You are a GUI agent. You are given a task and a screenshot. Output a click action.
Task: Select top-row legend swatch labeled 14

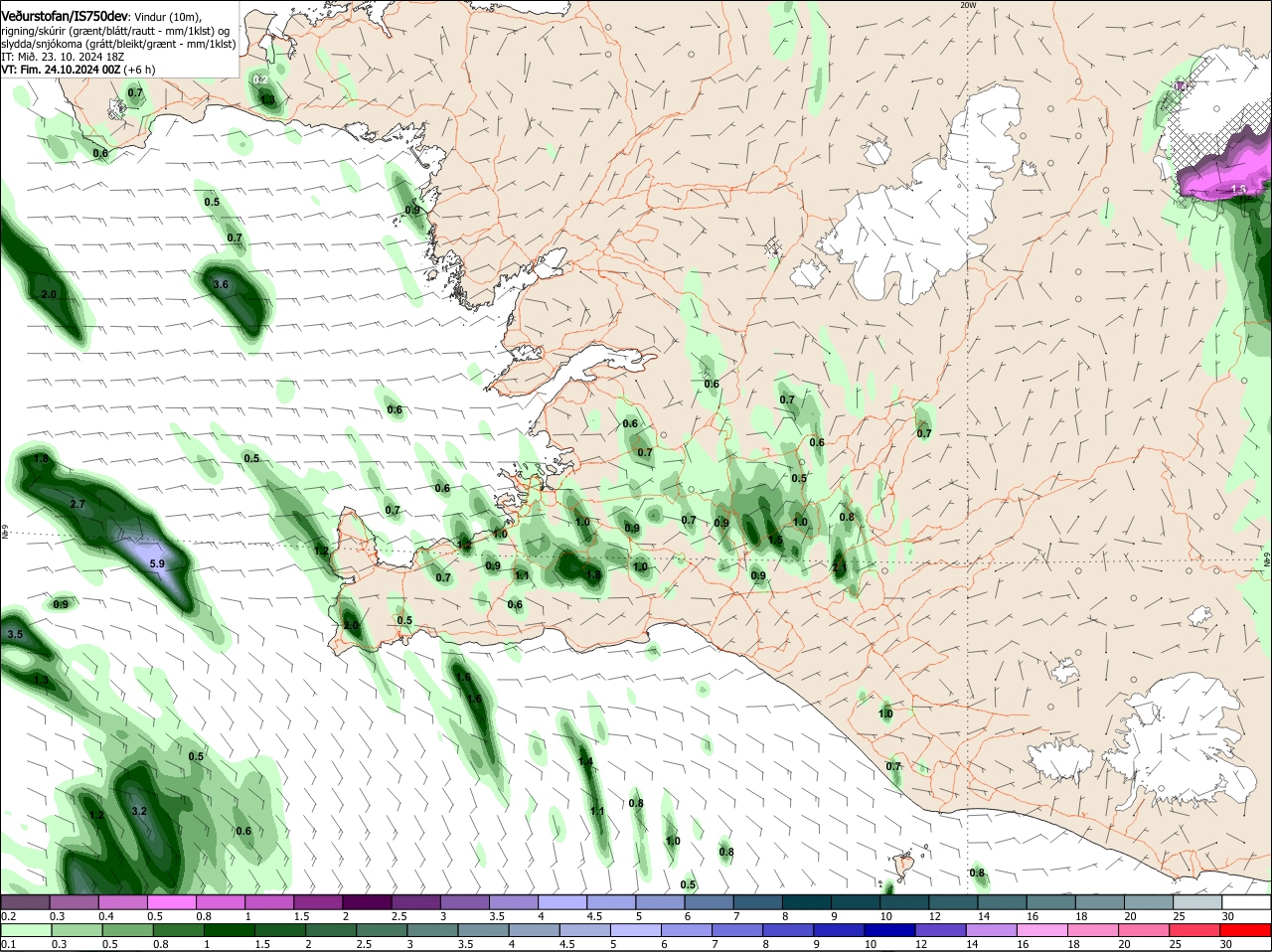(1003, 902)
